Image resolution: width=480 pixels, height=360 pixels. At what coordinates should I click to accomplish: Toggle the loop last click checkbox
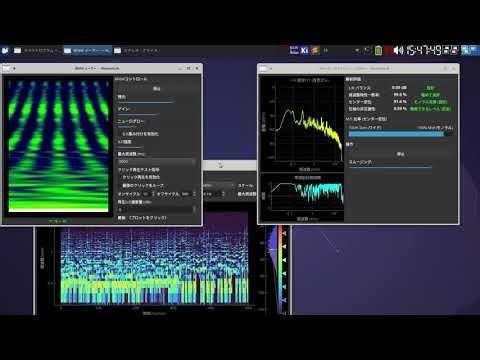[141, 185]
